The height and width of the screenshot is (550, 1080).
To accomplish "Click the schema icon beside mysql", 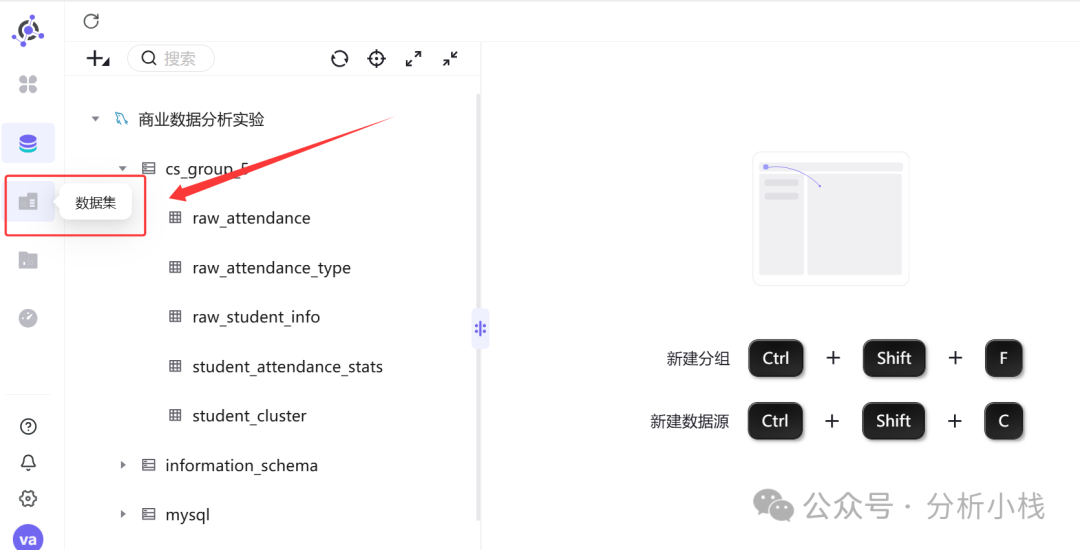I will 148,514.
